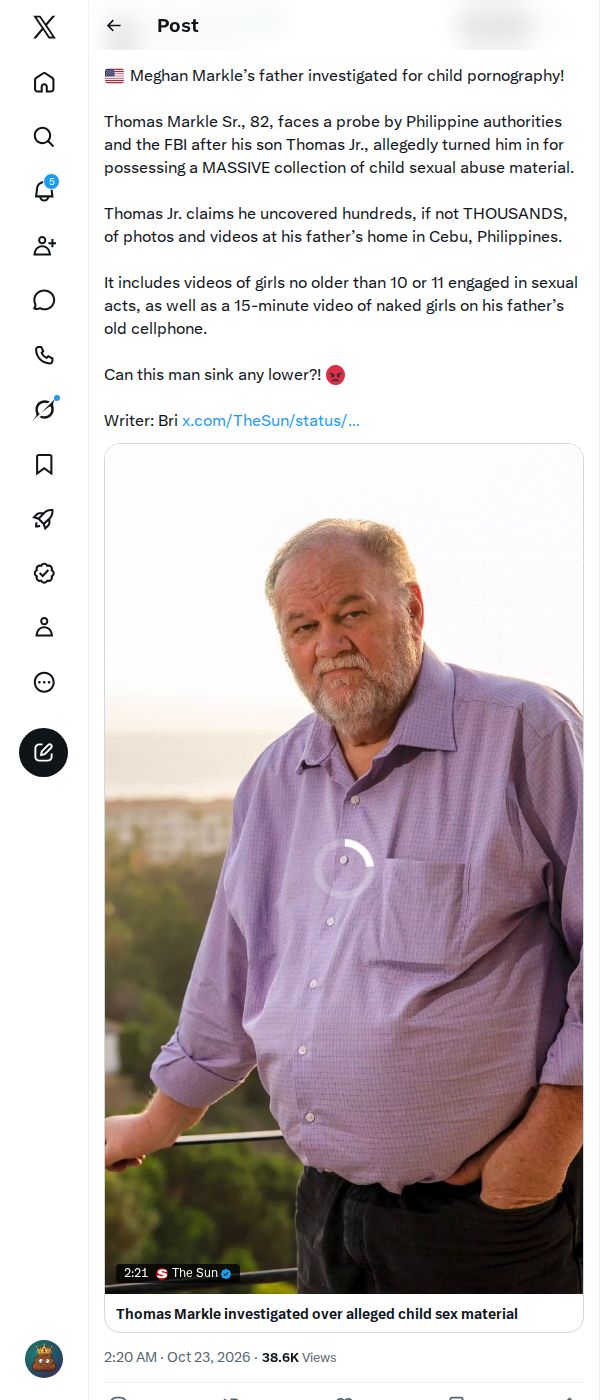Viewport: 600px width, 1400px height.
Task: Open the Profile person icon
Action: [x=44, y=627]
